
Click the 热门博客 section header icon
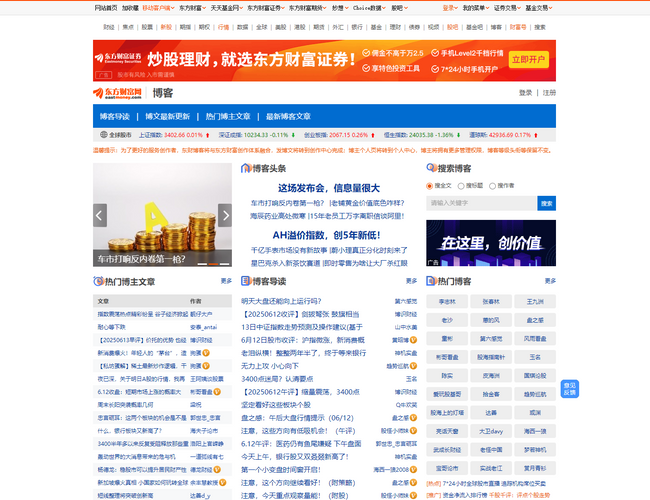click(431, 282)
